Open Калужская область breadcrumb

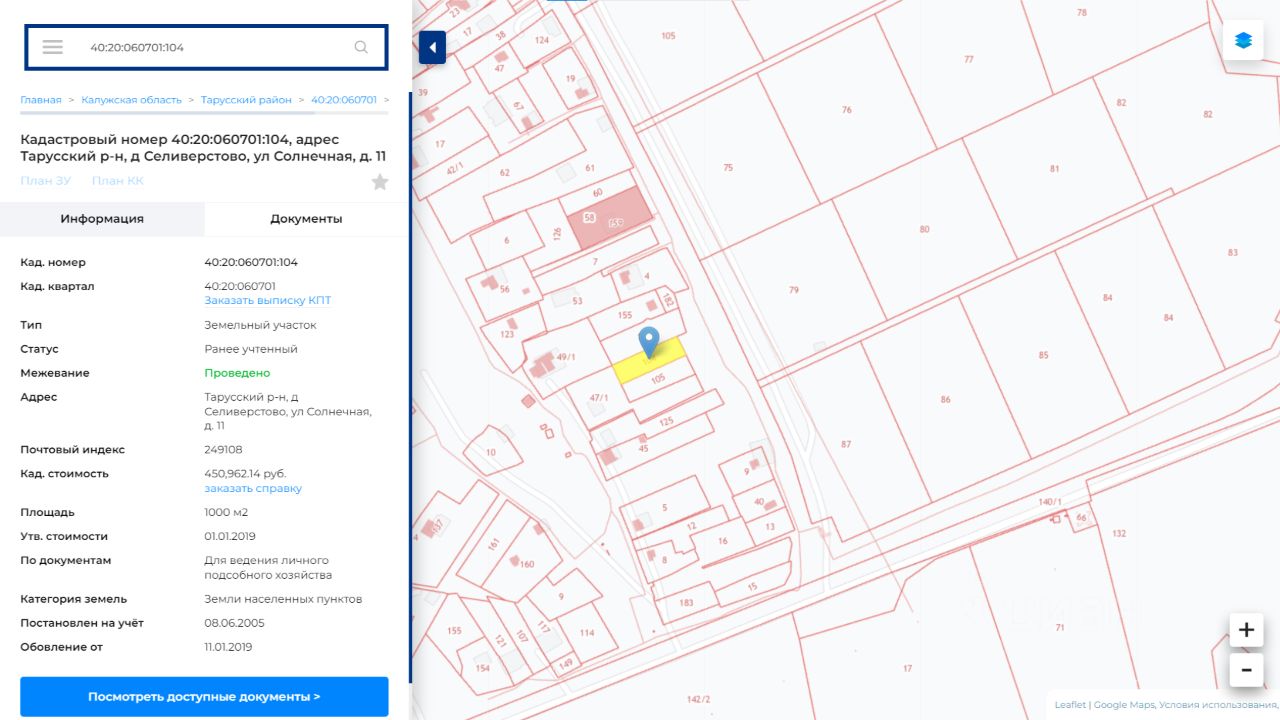pos(132,100)
